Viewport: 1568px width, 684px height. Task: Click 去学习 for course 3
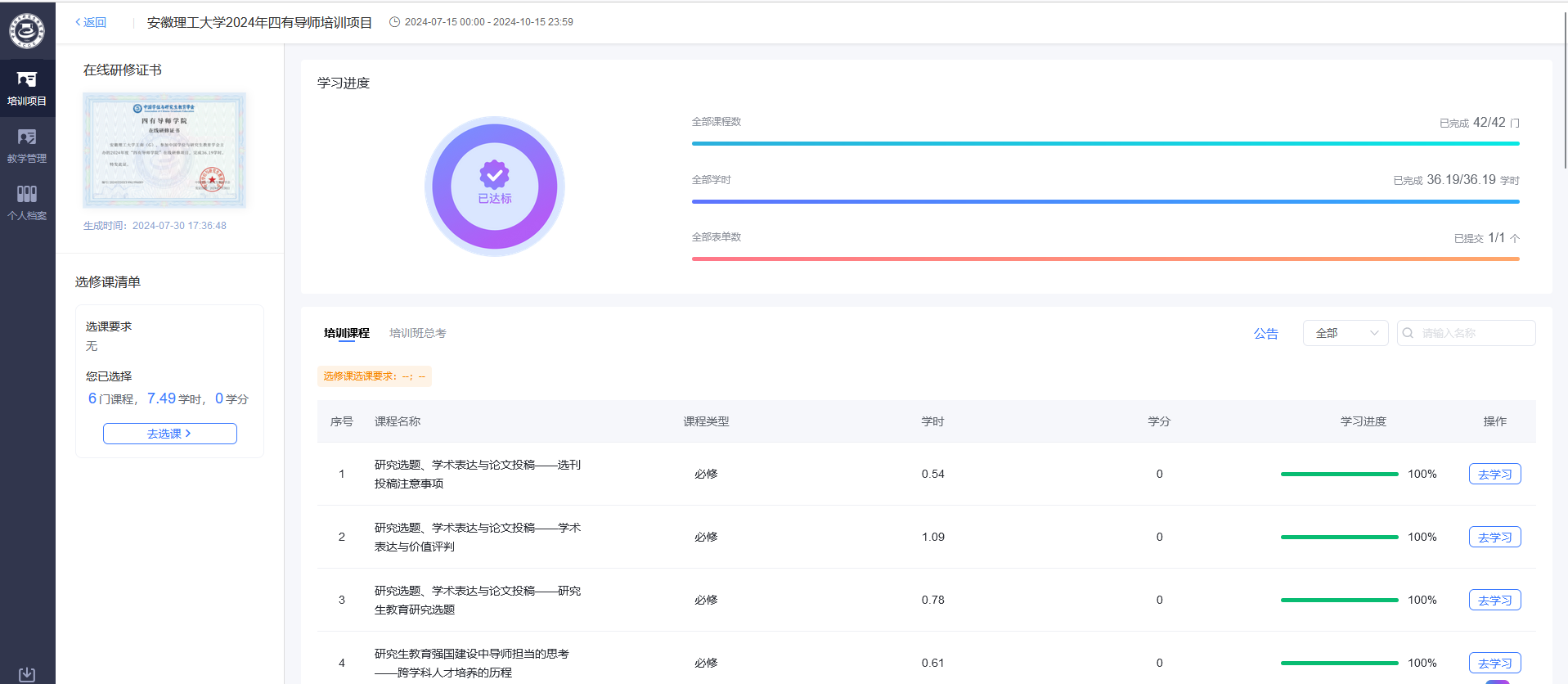click(1494, 601)
